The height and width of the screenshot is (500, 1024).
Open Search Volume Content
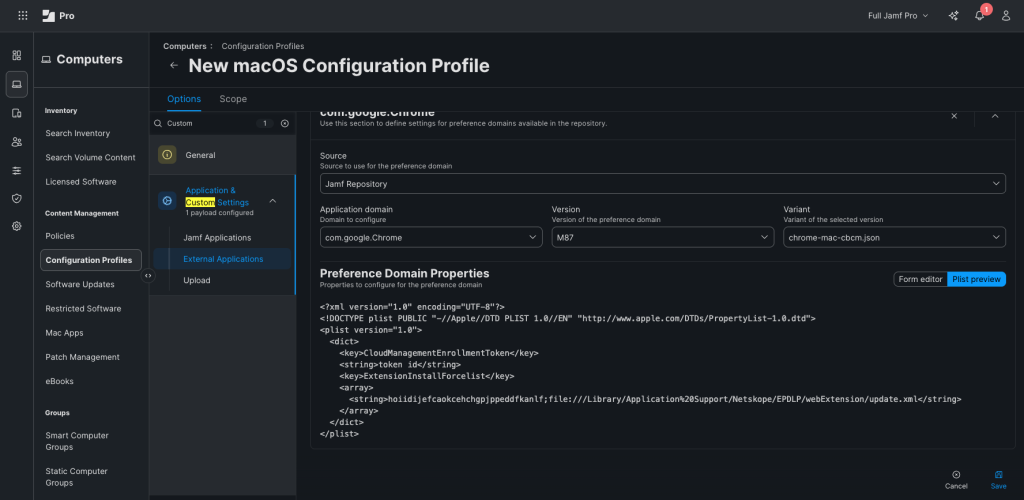click(x=90, y=157)
